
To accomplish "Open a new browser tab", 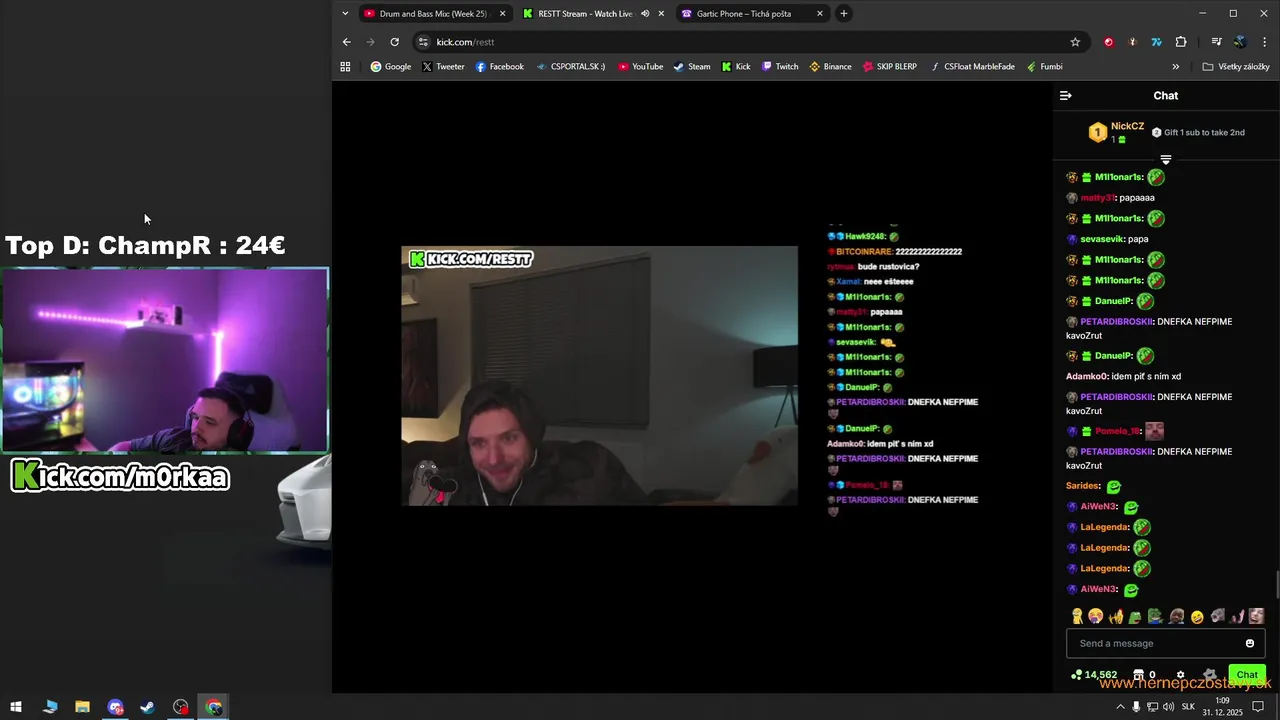I will [843, 14].
